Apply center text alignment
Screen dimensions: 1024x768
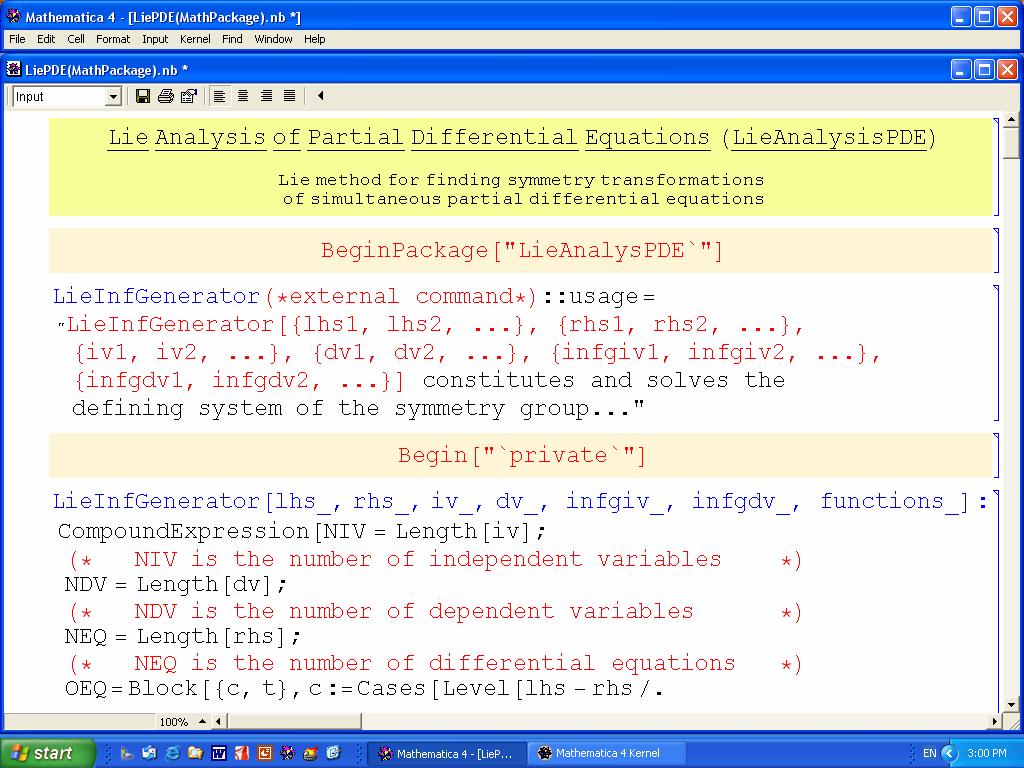click(x=243, y=97)
